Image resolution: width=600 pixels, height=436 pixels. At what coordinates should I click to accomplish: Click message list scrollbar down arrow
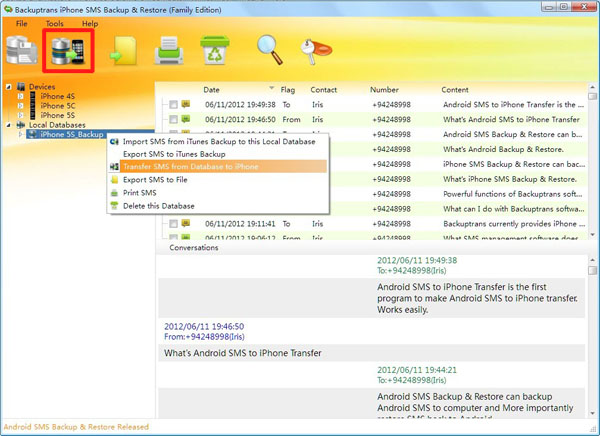pos(592,234)
